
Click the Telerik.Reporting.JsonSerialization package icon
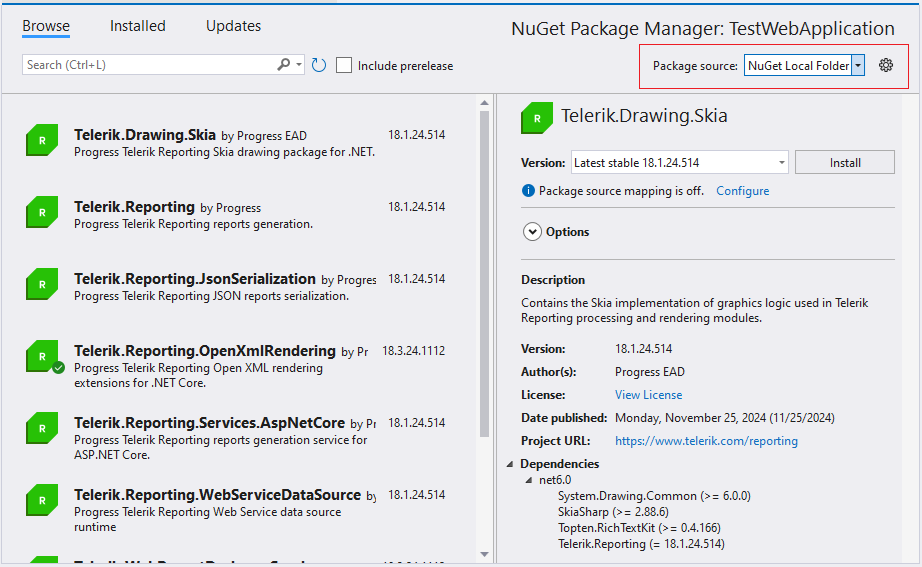[x=42, y=285]
